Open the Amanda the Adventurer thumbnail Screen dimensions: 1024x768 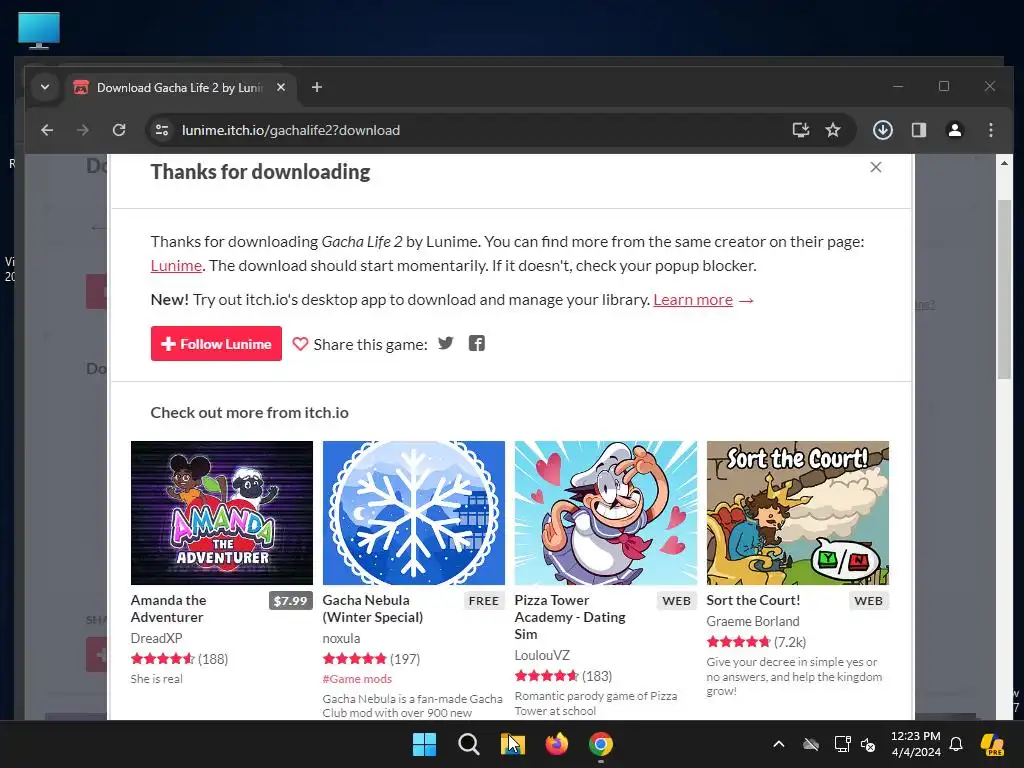[221, 513]
